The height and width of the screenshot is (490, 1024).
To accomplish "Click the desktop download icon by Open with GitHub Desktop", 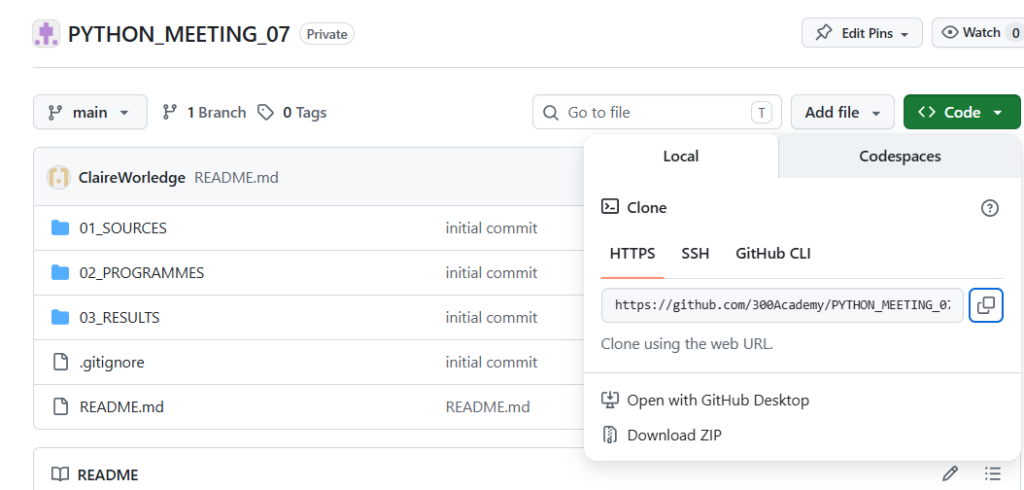I will click(609, 400).
